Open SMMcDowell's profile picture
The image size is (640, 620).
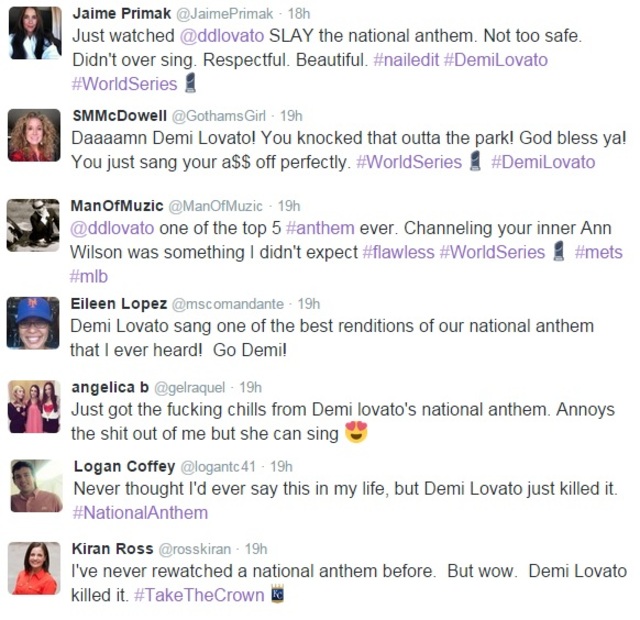(x=34, y=134)
